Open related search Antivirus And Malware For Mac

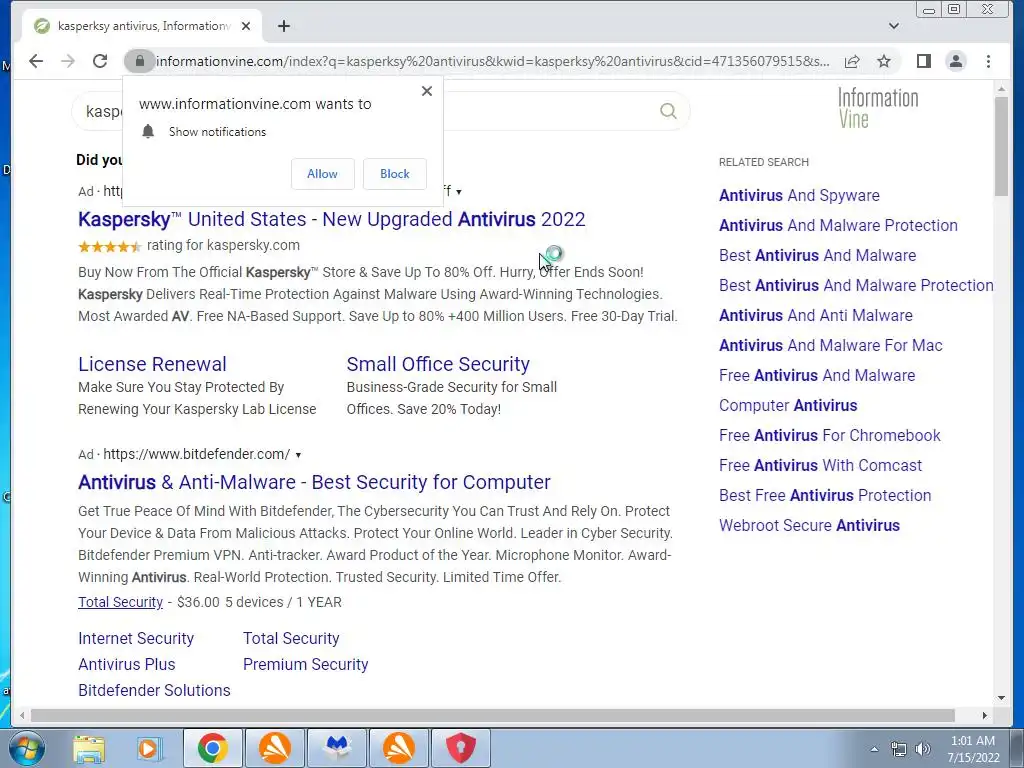point(831,345)
